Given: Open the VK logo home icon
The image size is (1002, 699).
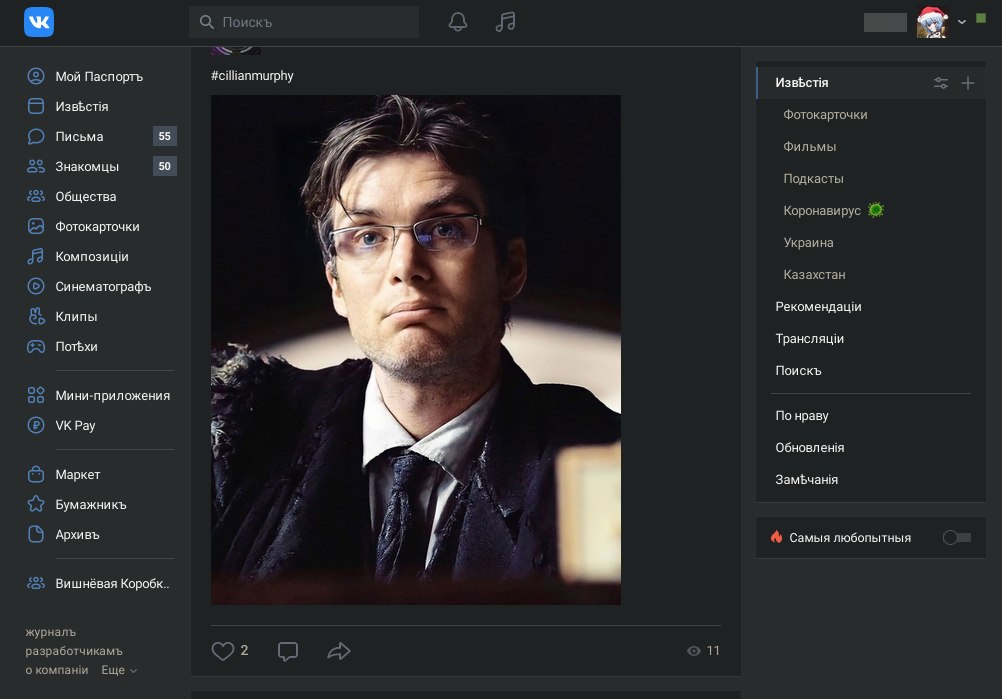Looking at the screenshot, I should (39, 22).
